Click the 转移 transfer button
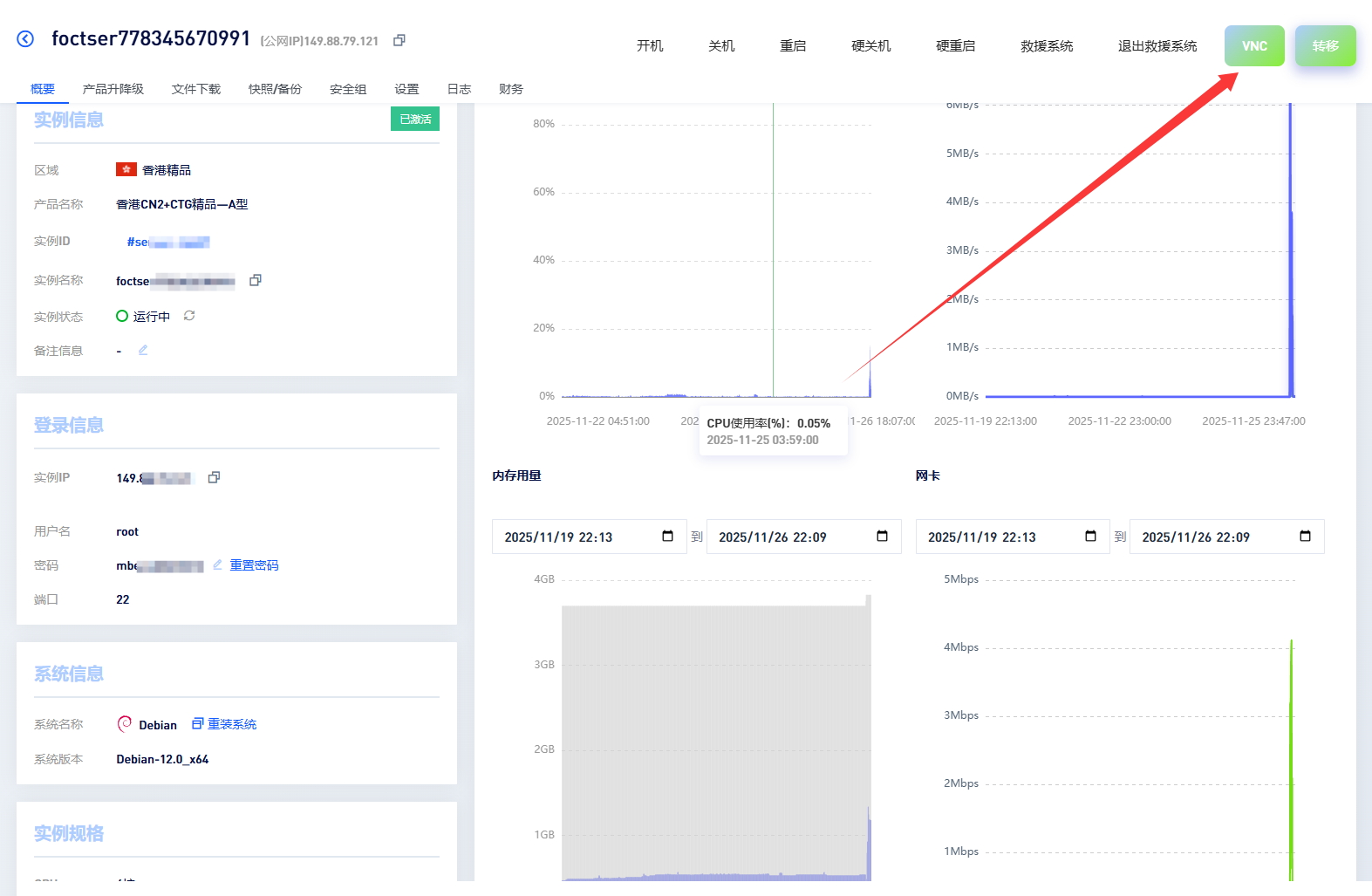Screen dimensions: 1372x896 [1325, 46]
